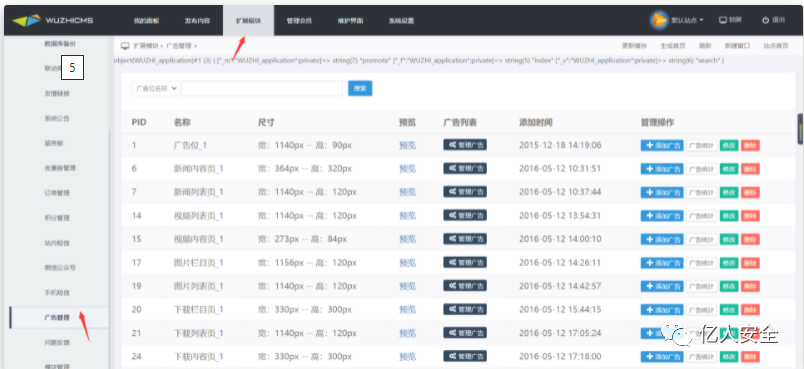Click 更新缓存 in the top toolbar

click(x=634, y=46)
